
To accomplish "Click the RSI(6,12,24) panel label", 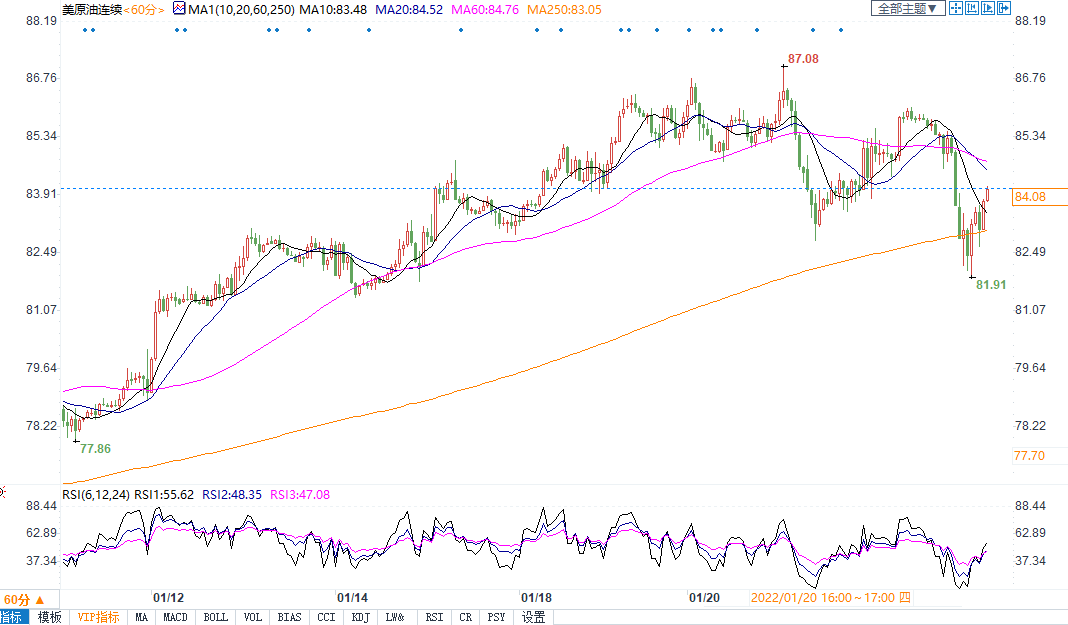I will pos(95,494).
